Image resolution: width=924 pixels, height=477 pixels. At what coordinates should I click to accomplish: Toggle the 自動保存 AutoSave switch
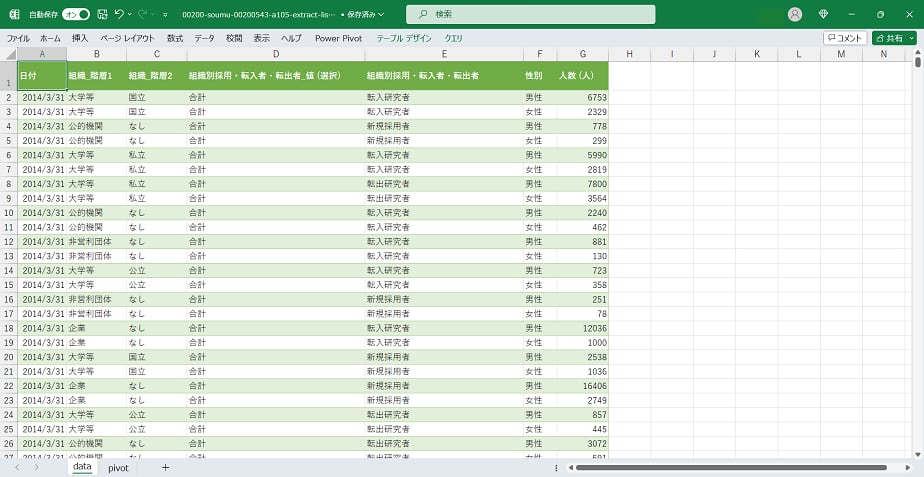coord(76,14)
